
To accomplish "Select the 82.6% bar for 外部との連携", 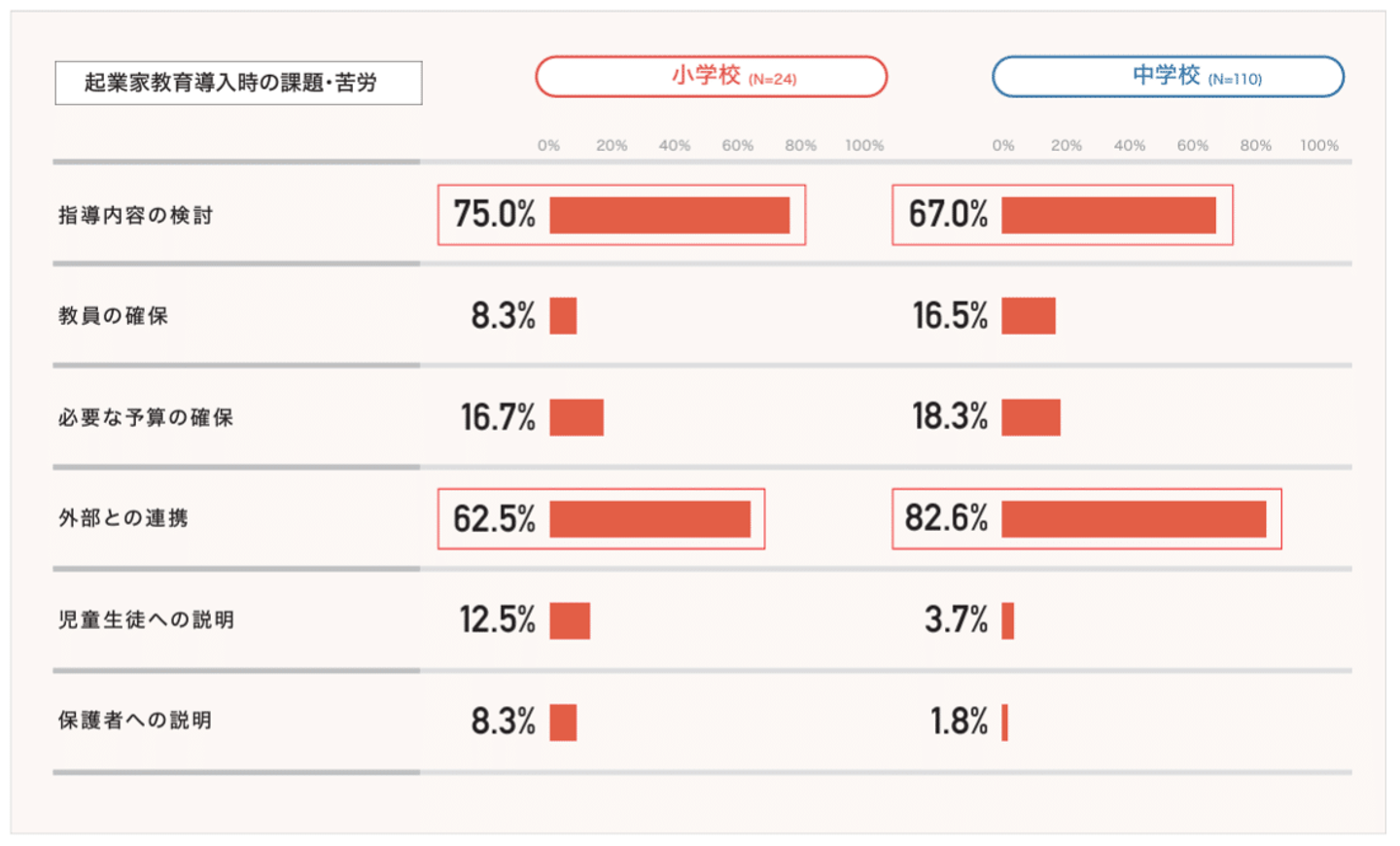I will (x=1134, y=519).
